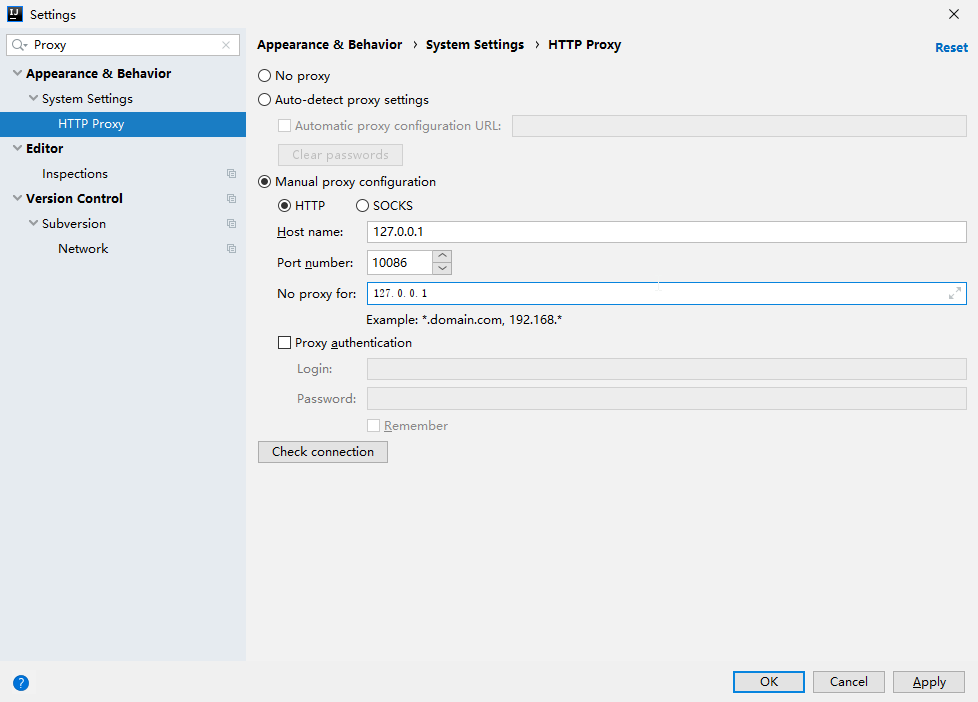Image resolution: width=978 pixels, height=702 pixels.
Task: Clear the Proxy search text with X icon
Action: [226, 45]
